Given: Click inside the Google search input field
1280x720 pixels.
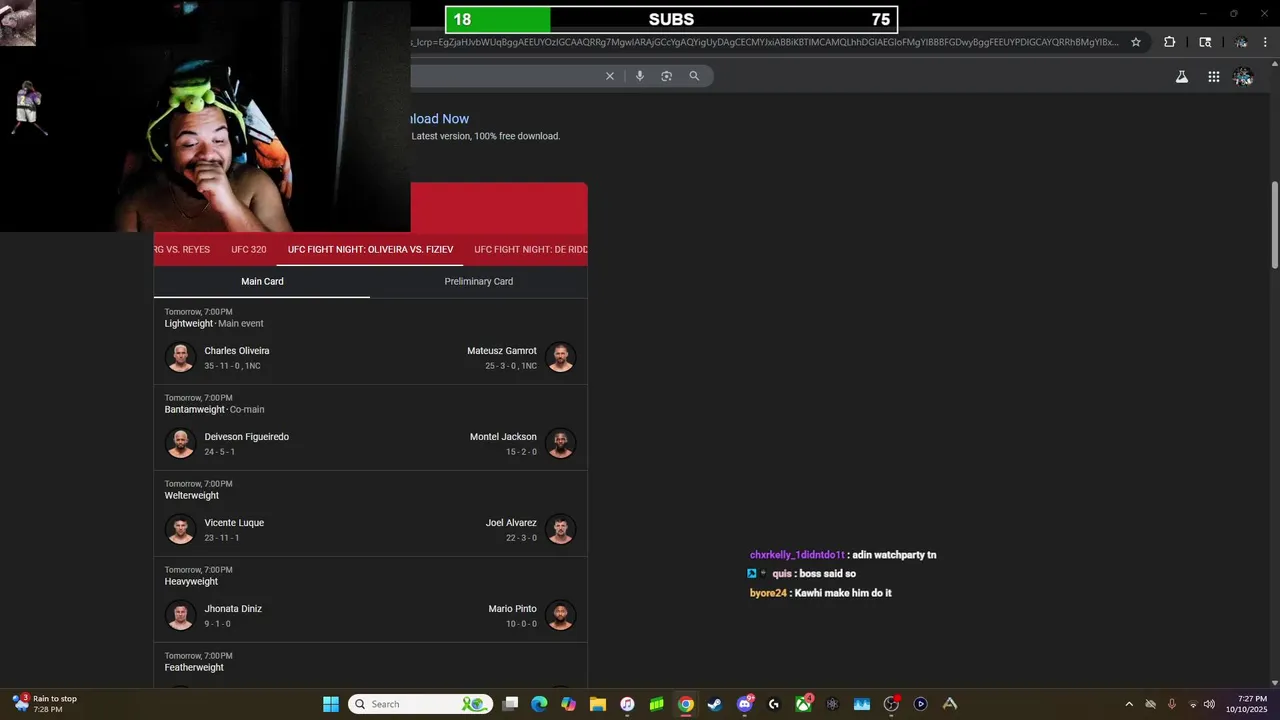Looking at the screenshot, I should (x=505, y=76).
